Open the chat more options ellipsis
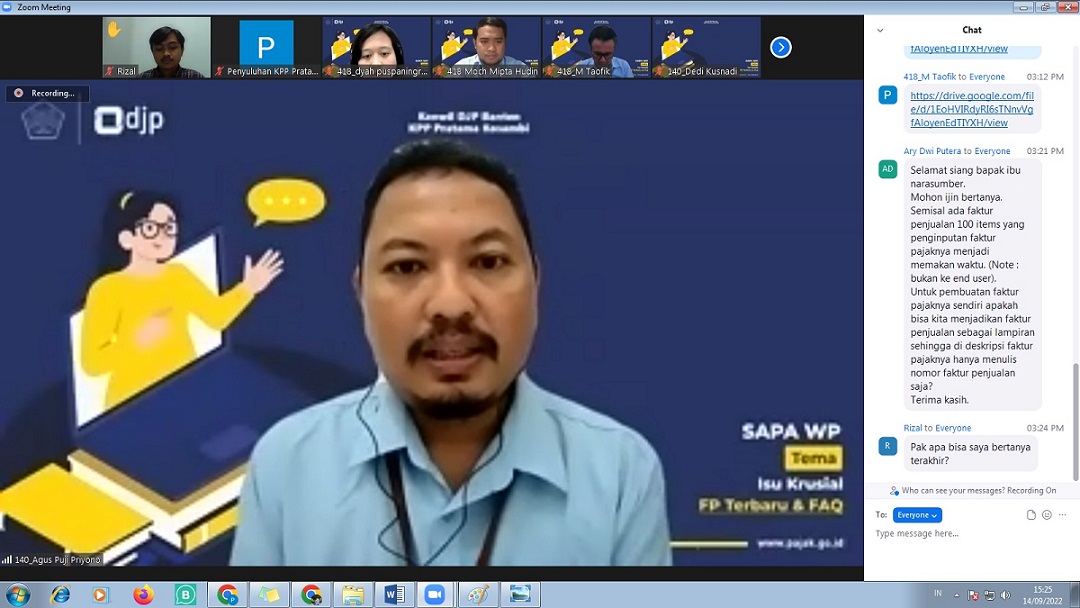The height and width of the screenshot is (608, 1080). 1062,515
